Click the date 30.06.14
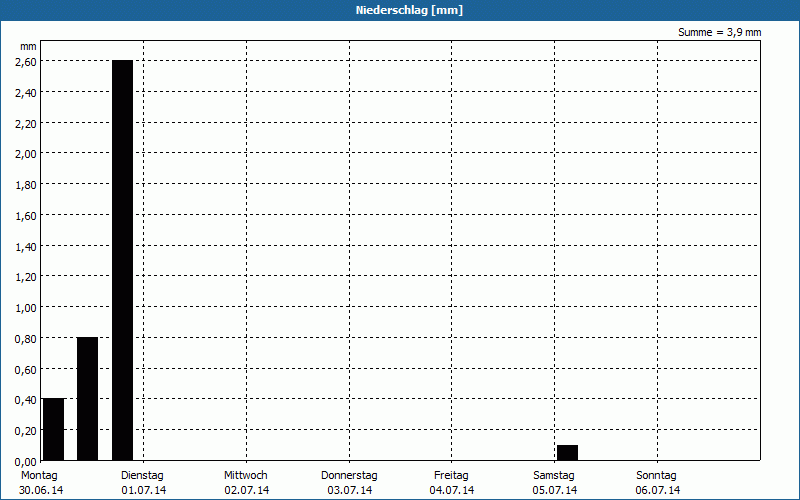The height and width of the screenshot is (500, 800). pyautogui.click(x=41, y=491)
